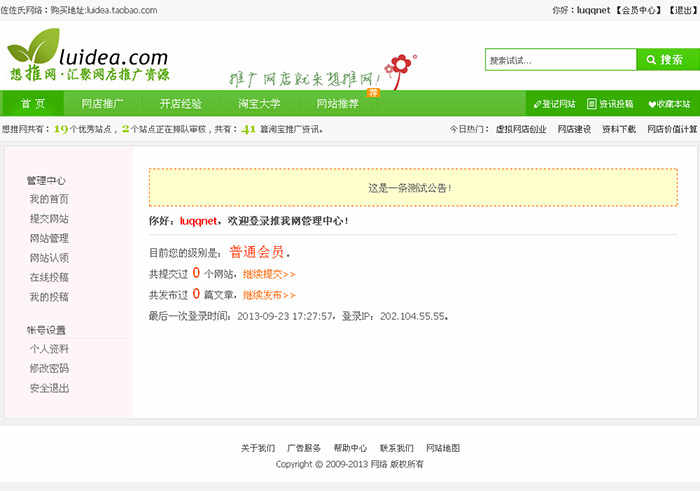This screenshot has height=491, width=700.
Task: Select 网站管理 in the sidebar
Action: pyautogui.click(x=49, y=238)
